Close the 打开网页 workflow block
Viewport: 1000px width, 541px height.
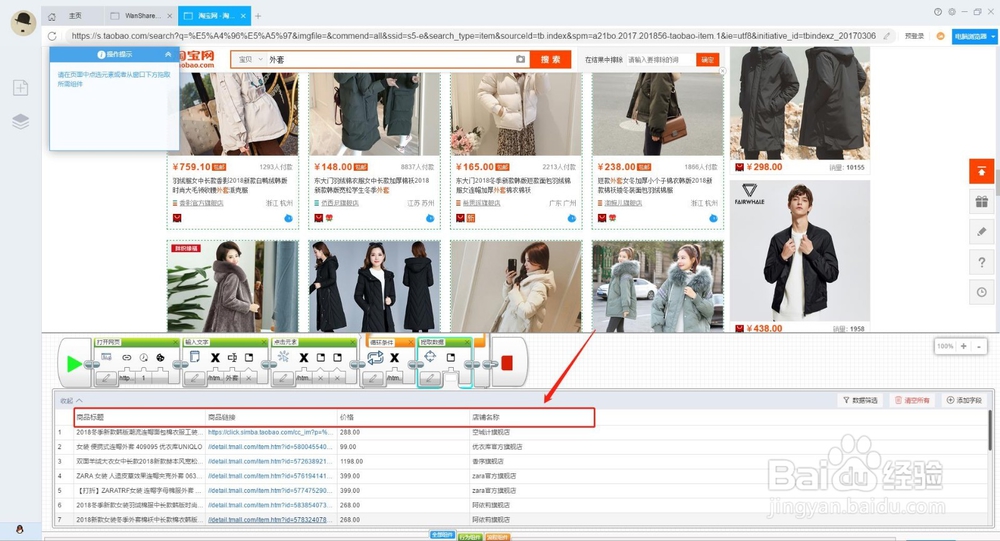[x=175, y=343]
